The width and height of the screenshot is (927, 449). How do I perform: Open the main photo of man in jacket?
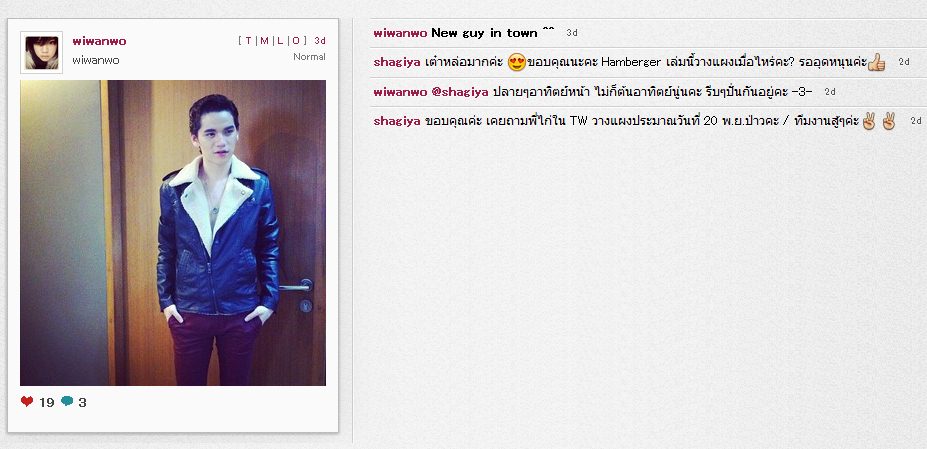(x=173, y=233)
